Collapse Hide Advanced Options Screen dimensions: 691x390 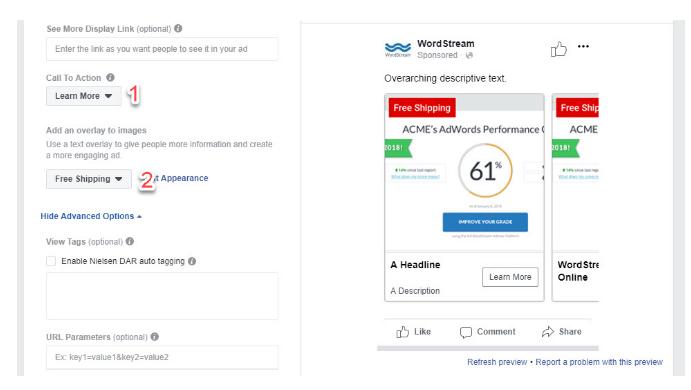pyautogui.click(x=91, y=216)
